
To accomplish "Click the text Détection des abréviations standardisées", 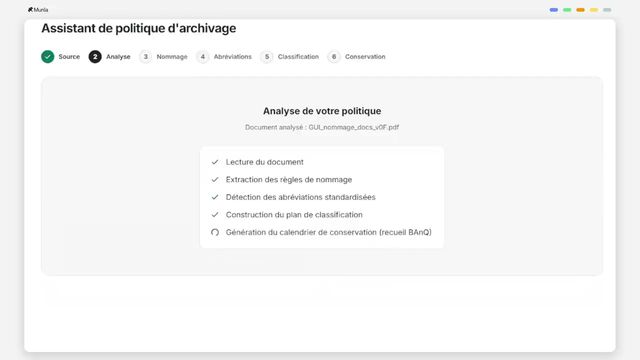I will 301,197.
